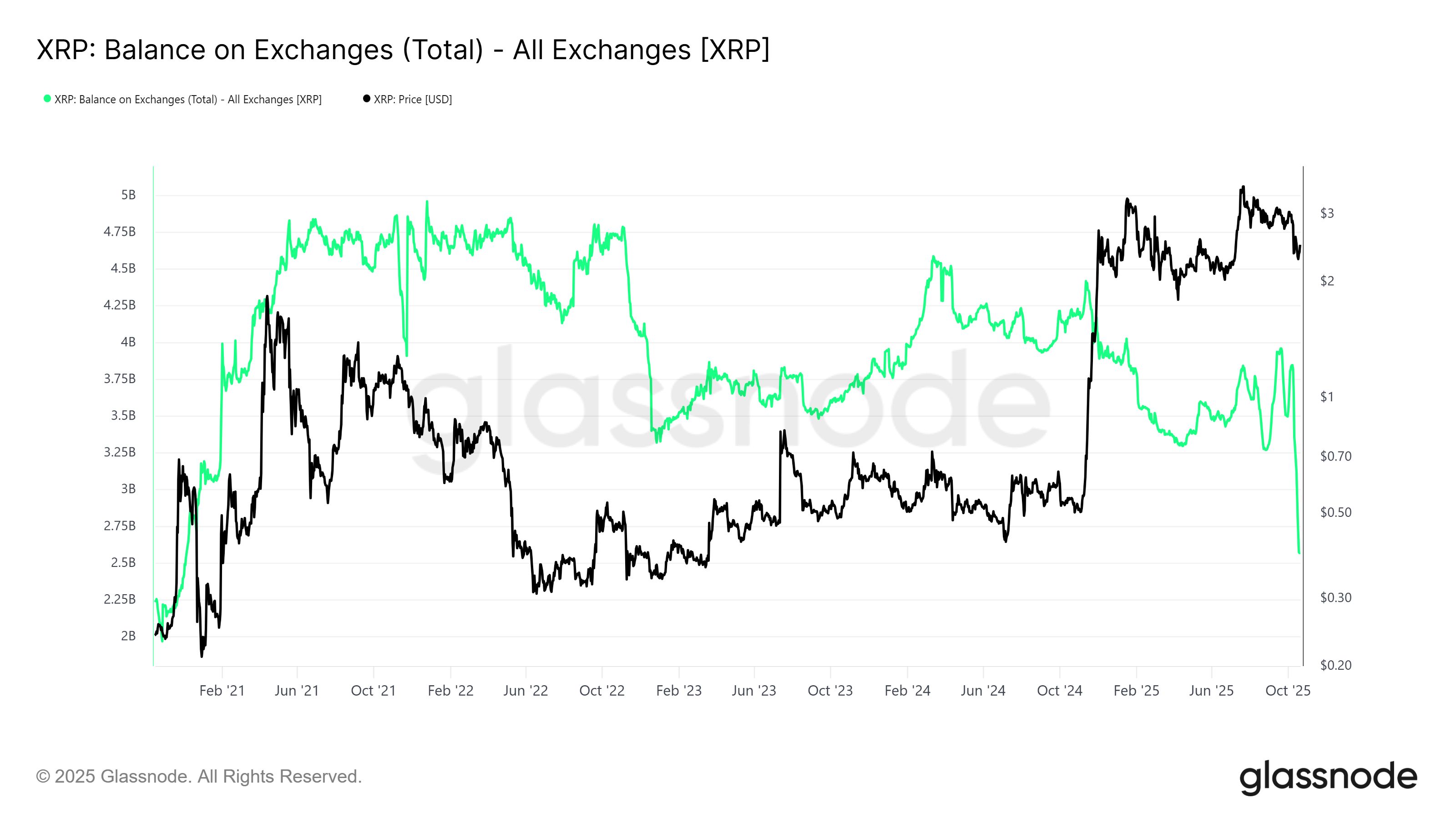Toggle the XRP: Price [USD] legend label
The image size is (1456, 819).
[x=413, y=100]
